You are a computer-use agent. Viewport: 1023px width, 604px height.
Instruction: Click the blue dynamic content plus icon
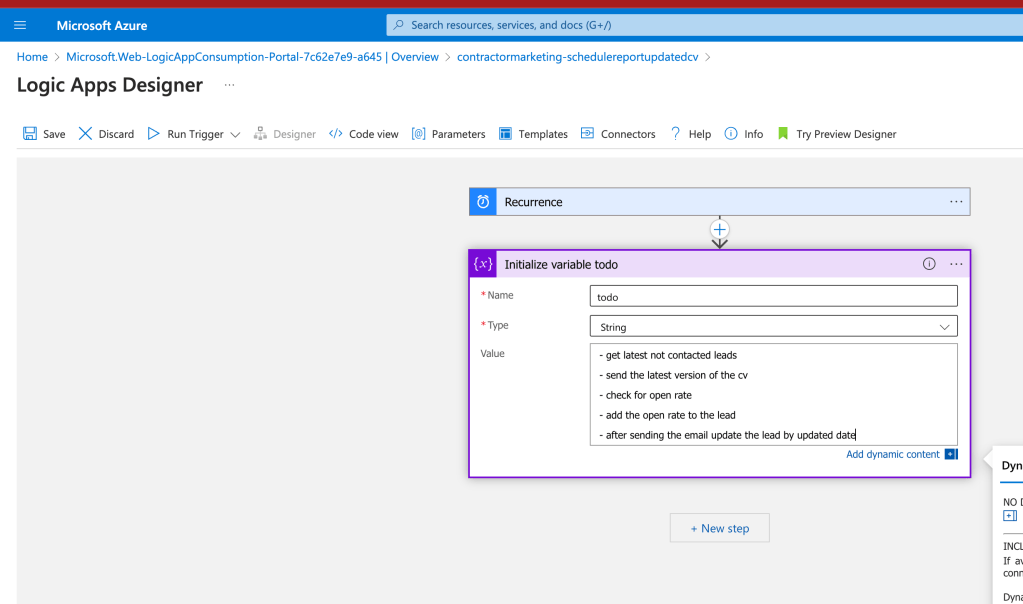951,454
